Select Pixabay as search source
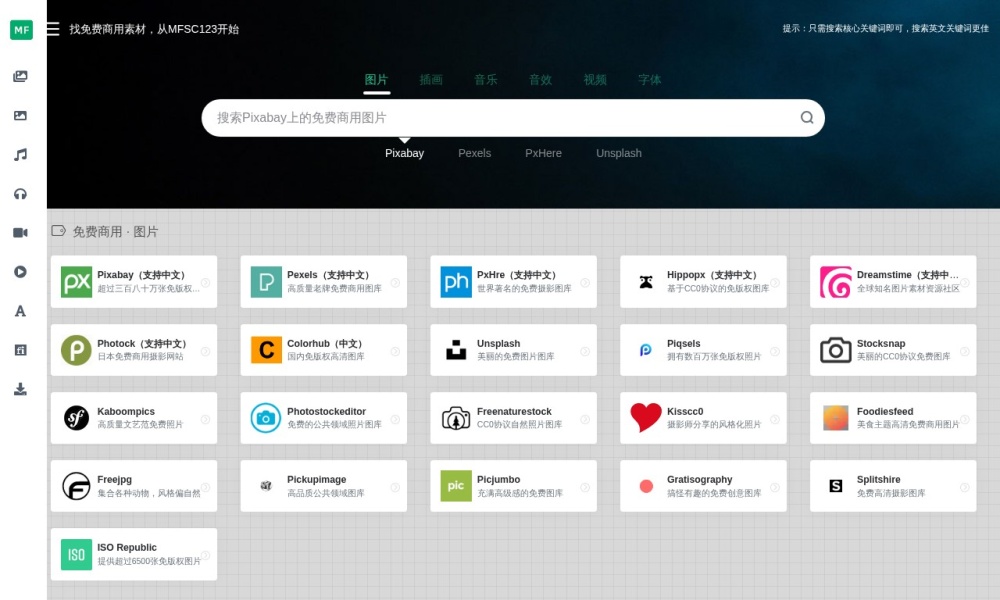Image resolution: width=1000 pixels, height=600 pixels. [x=404, y=153]
